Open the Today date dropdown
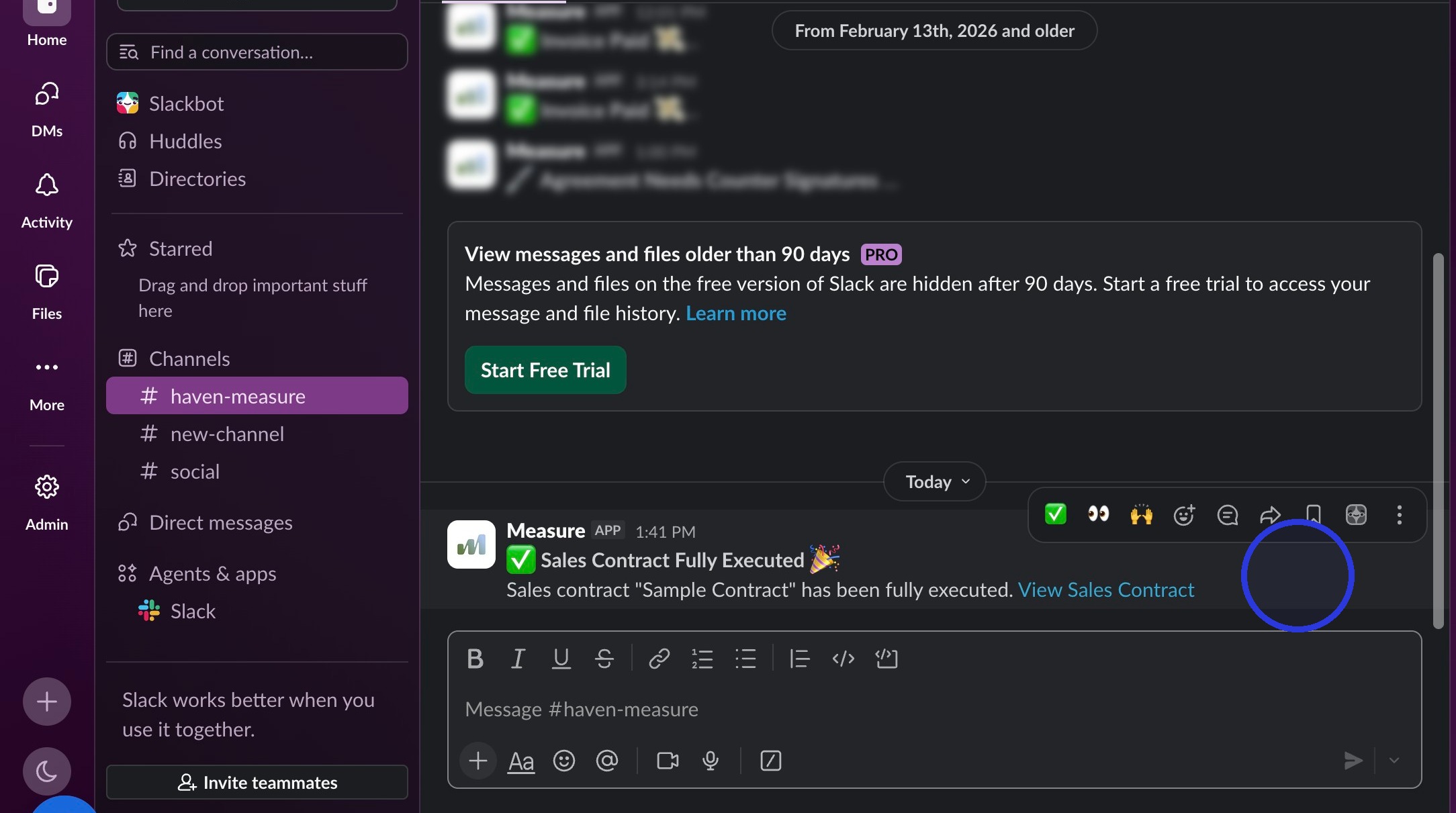This screenshot has height=813, width=1456. pos(935,481)
